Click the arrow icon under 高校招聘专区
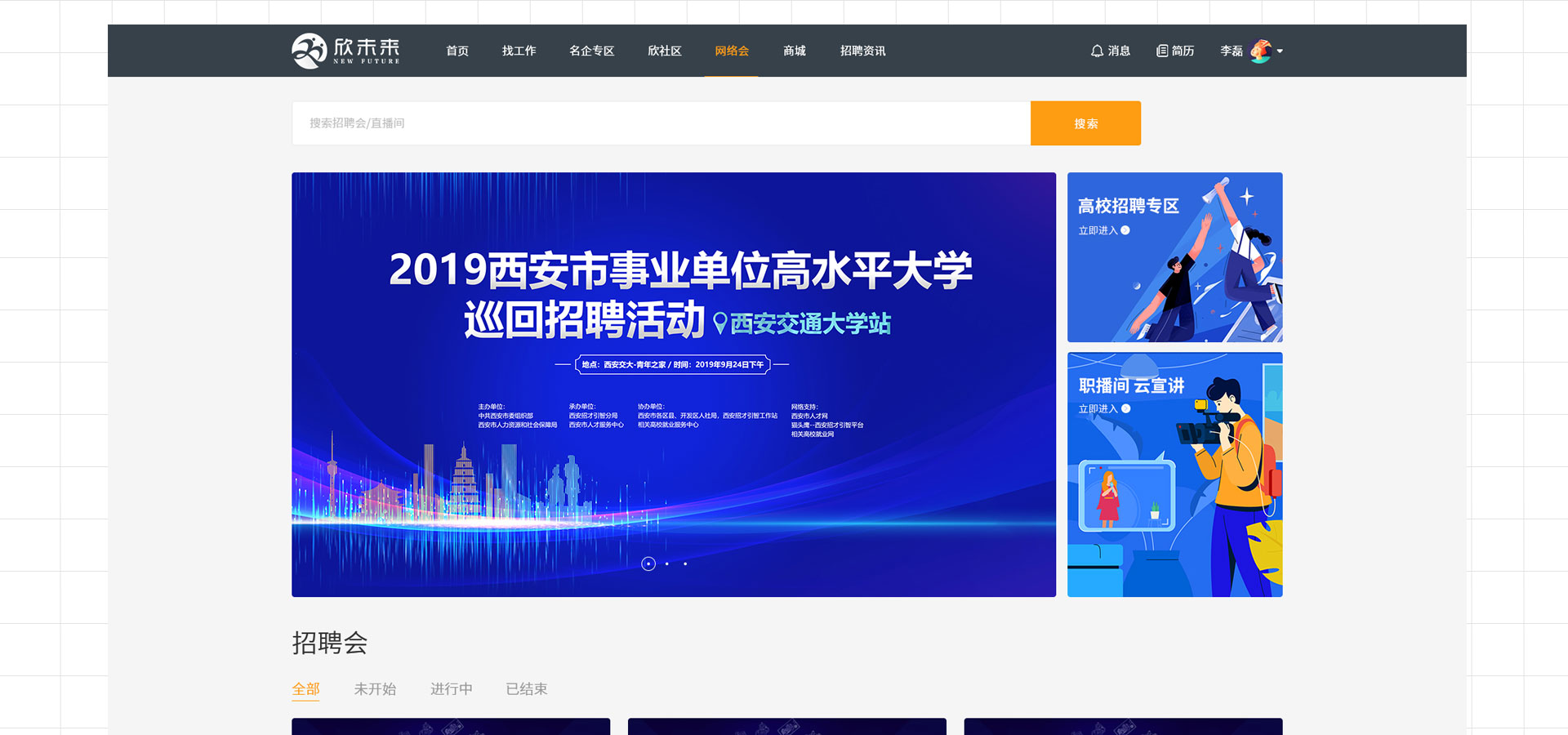Viewport: 1568px width, 735px height. click(x=1125, y=230)
